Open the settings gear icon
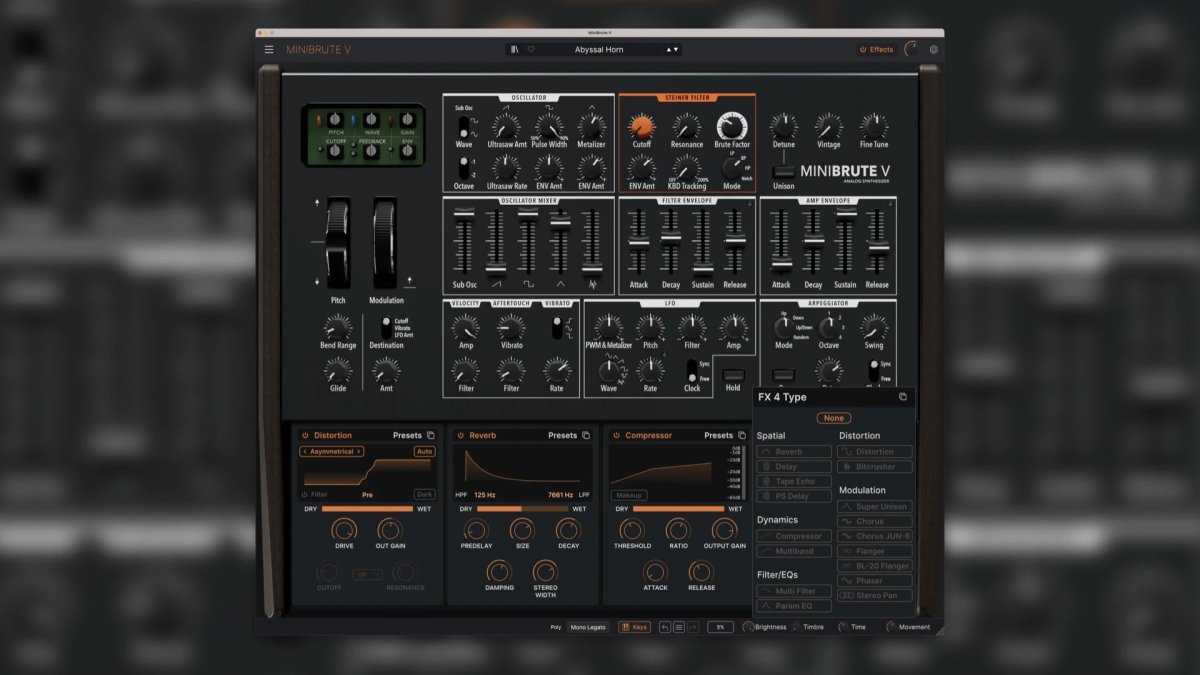Image resolution: width=1200 pixels, height=675 pixels. pos(934,49)
